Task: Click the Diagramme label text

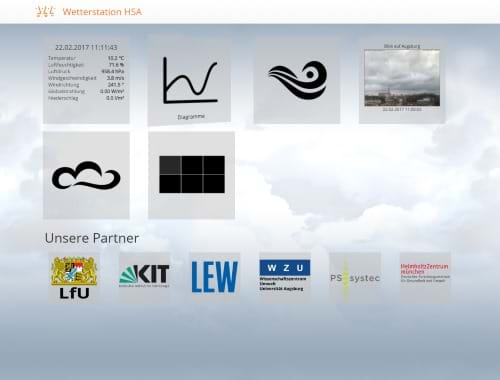Action: tap(191, 117)
